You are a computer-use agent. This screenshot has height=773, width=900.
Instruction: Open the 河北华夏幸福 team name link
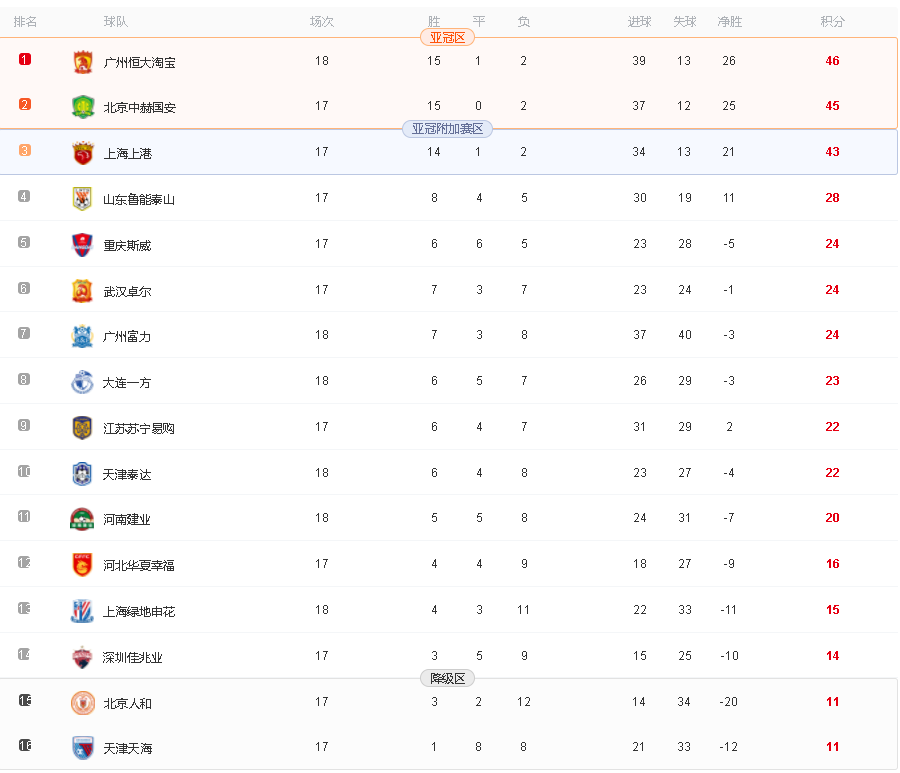(x=139, y=565)
